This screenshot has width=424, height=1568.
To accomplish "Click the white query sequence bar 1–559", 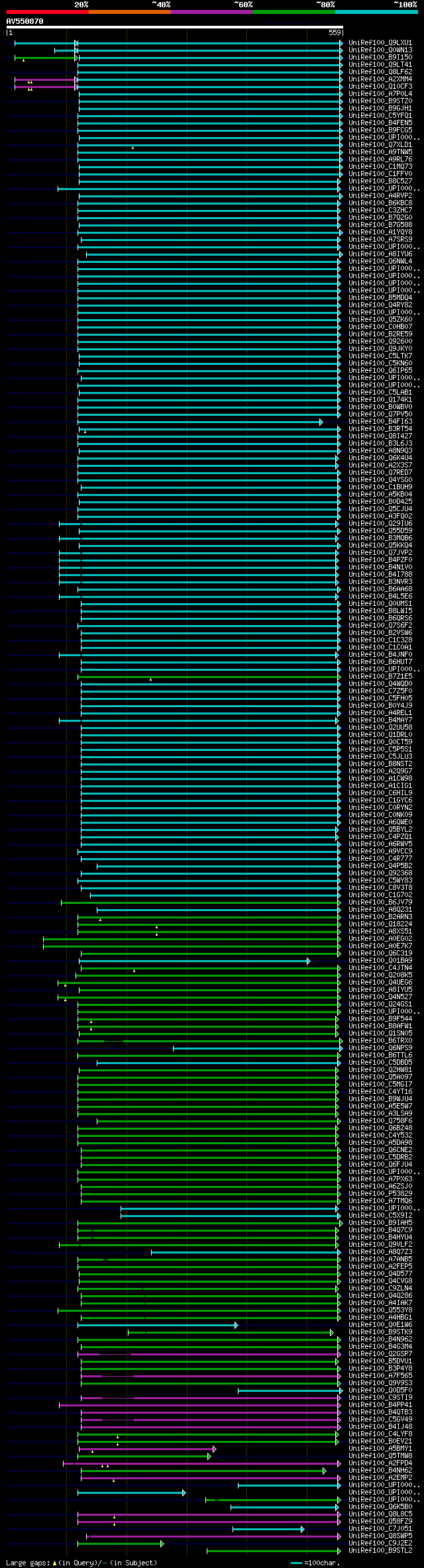I will [x=175, y=27].
